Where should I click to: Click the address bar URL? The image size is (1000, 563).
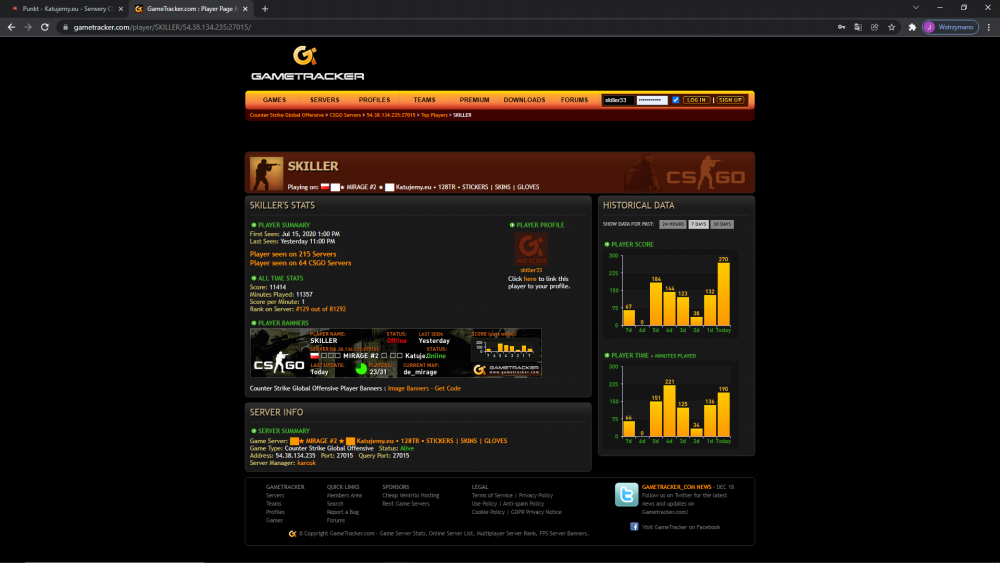tap(162, 27)
